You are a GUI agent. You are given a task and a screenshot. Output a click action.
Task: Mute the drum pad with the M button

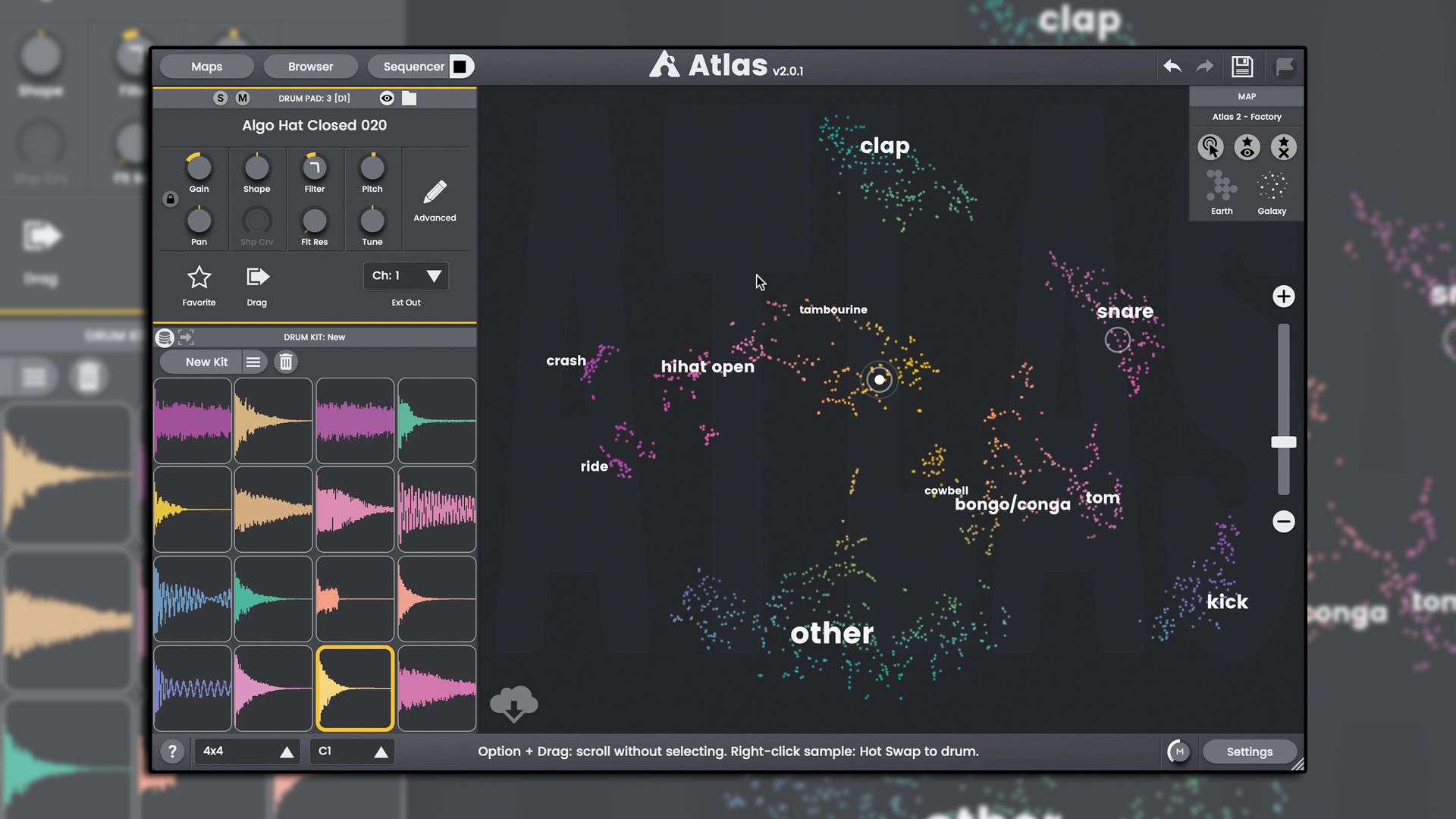click(x=243, y=98)
